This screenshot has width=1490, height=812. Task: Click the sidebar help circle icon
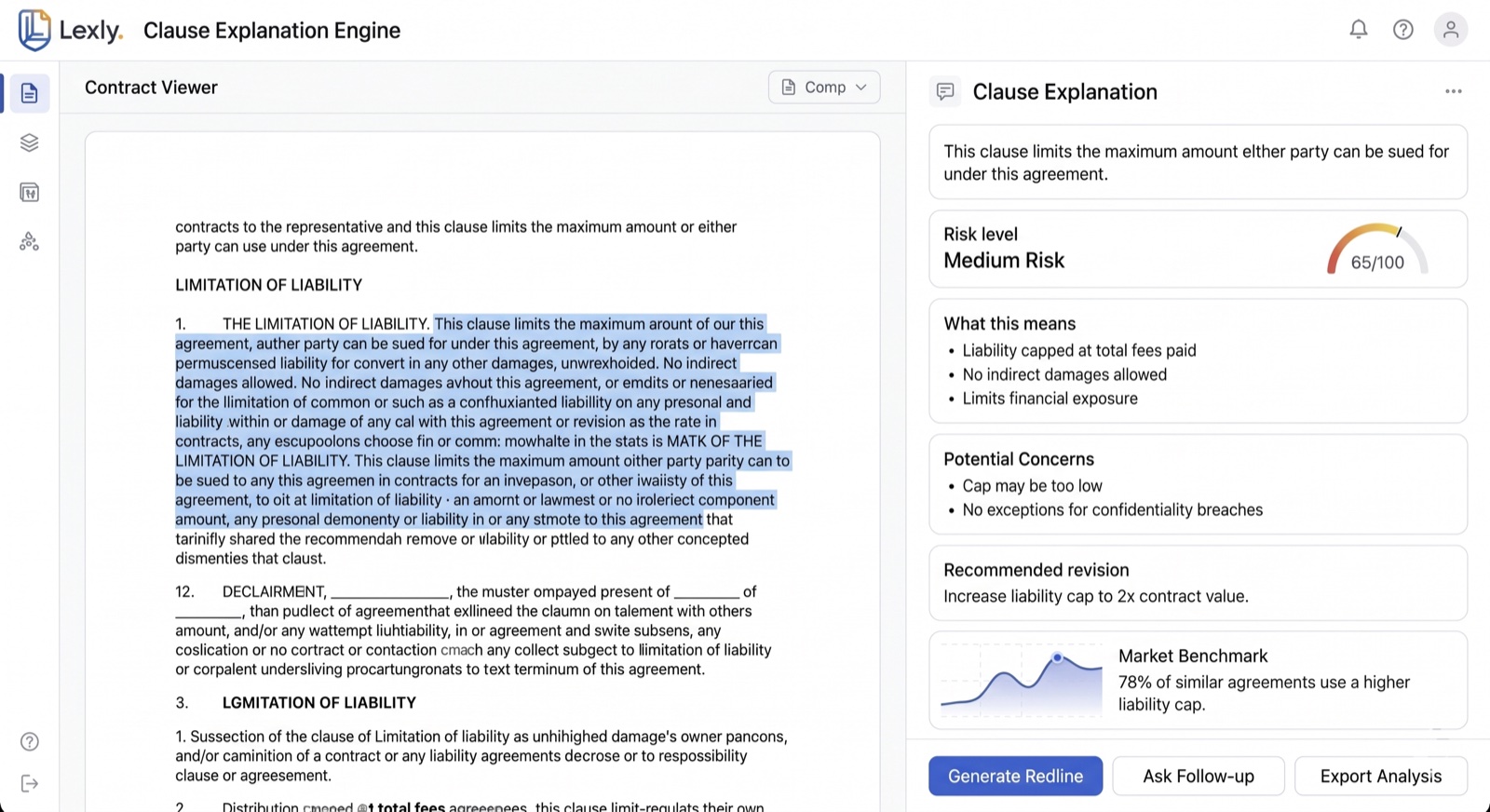pyautogui.click(x=30, y=741)
